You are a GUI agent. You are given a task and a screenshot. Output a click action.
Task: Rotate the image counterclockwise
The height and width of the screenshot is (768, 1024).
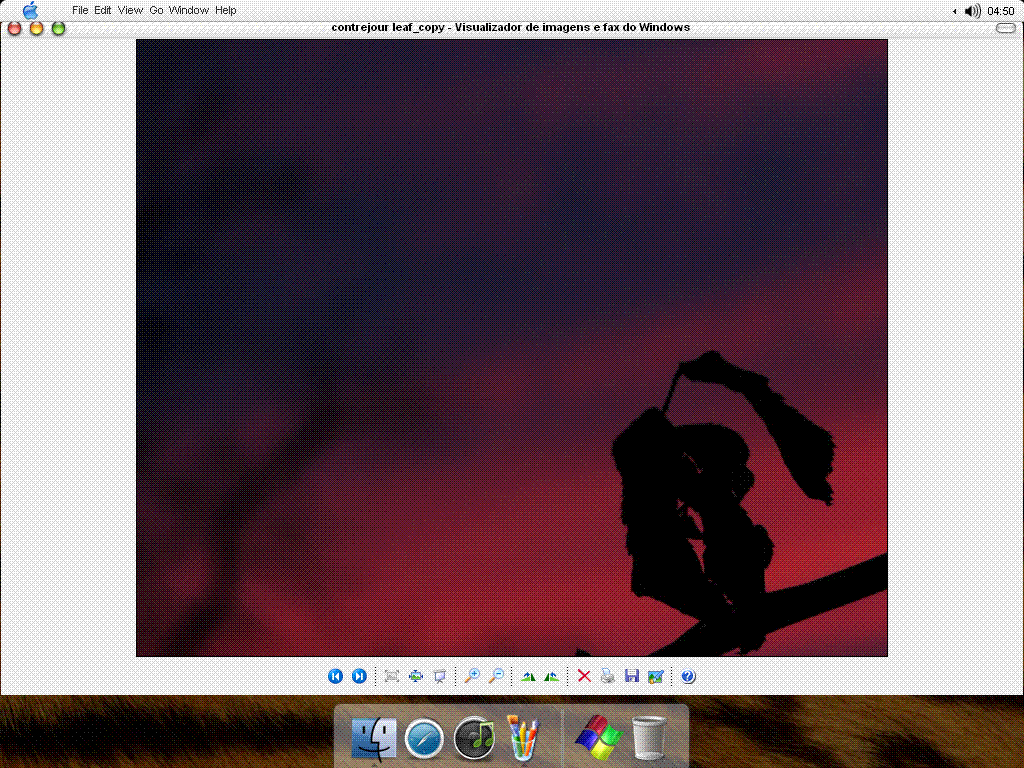[551, 677]
